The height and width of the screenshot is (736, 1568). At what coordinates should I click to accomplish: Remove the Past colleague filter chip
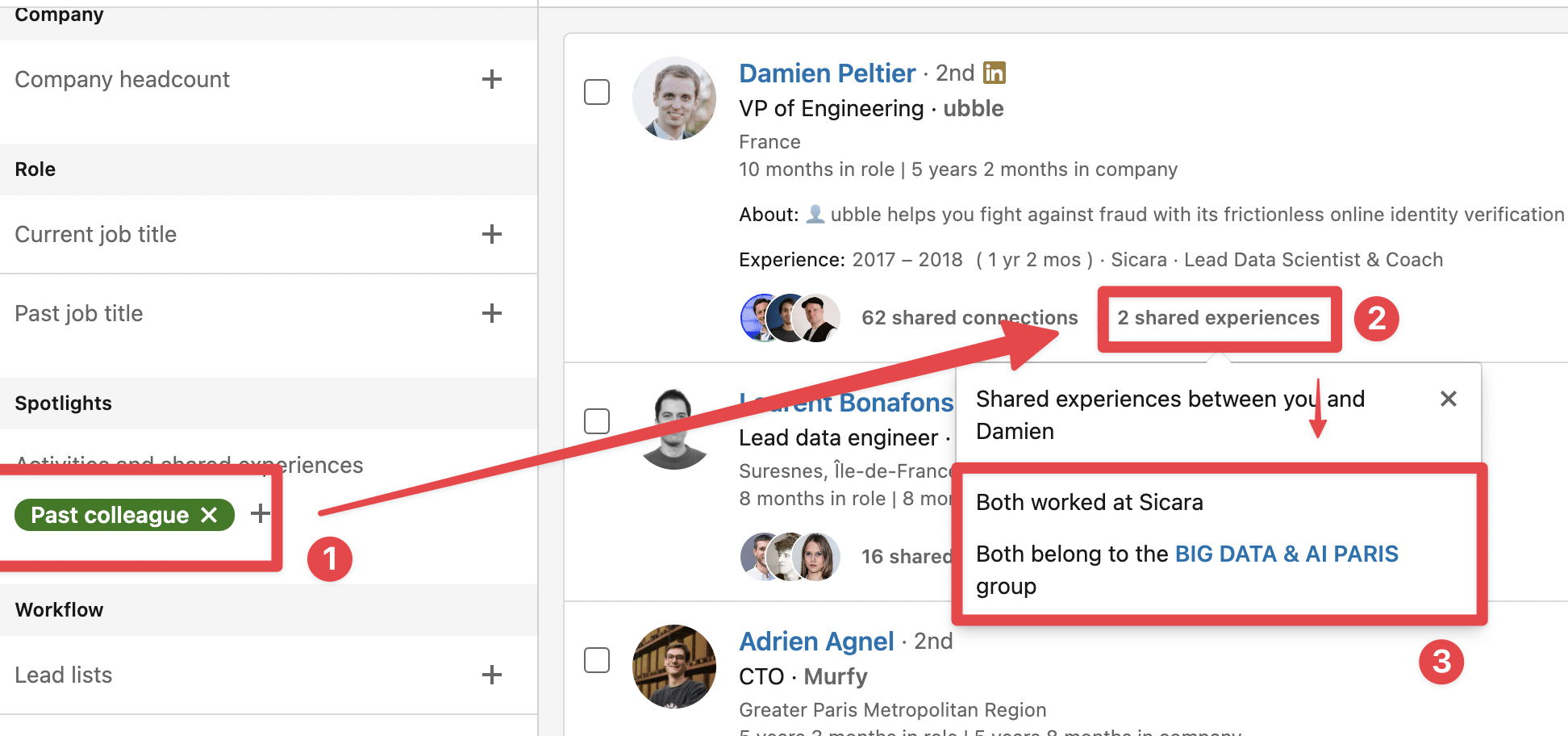(210, 514)
